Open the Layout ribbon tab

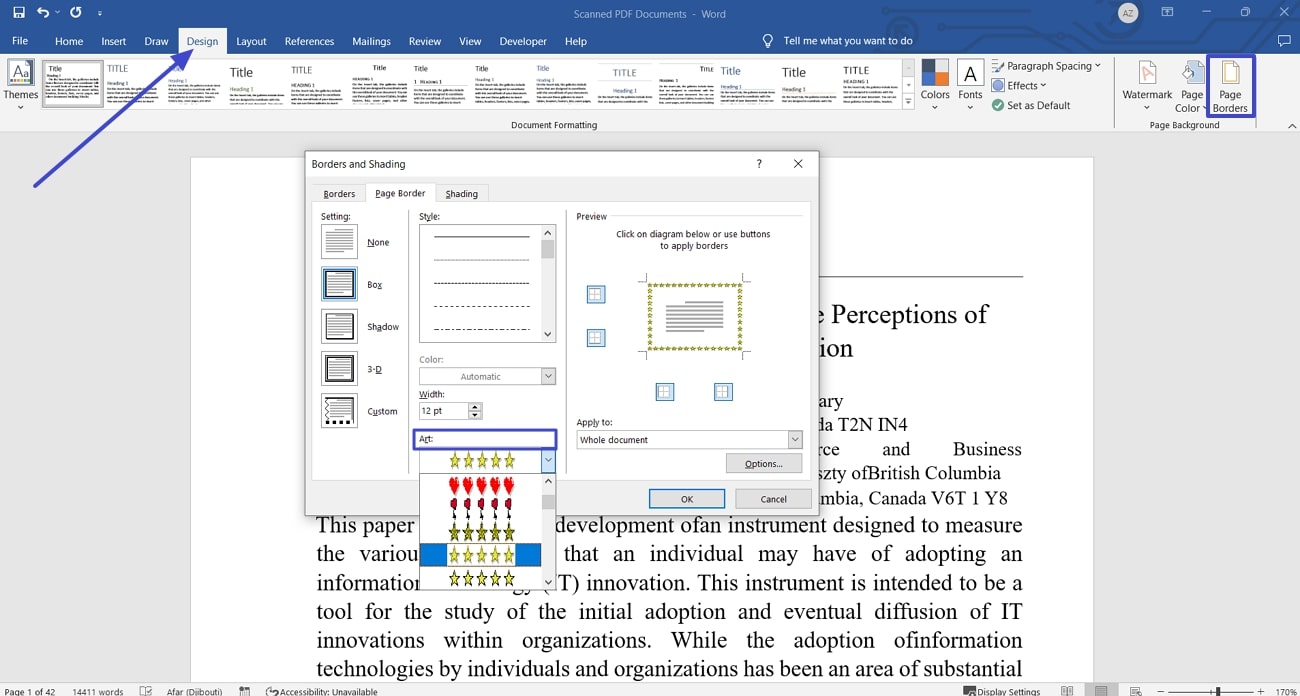point(251,41)
